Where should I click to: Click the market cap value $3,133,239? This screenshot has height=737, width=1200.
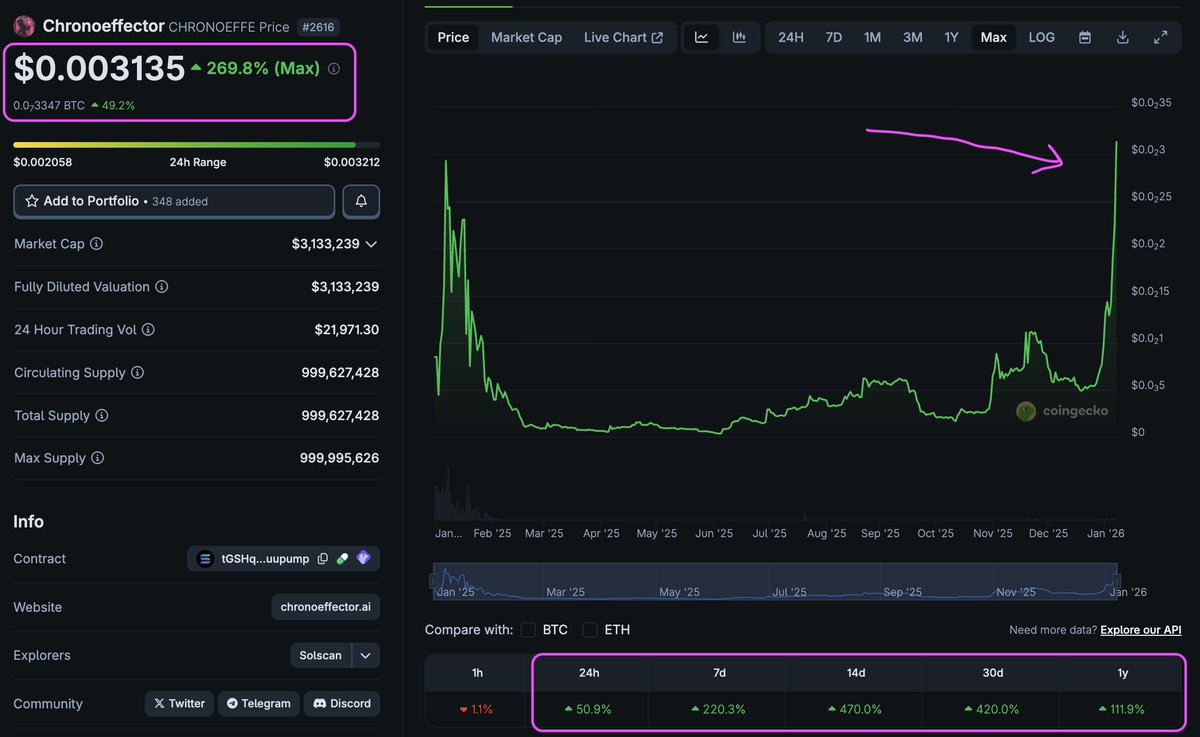coord(325,244)
